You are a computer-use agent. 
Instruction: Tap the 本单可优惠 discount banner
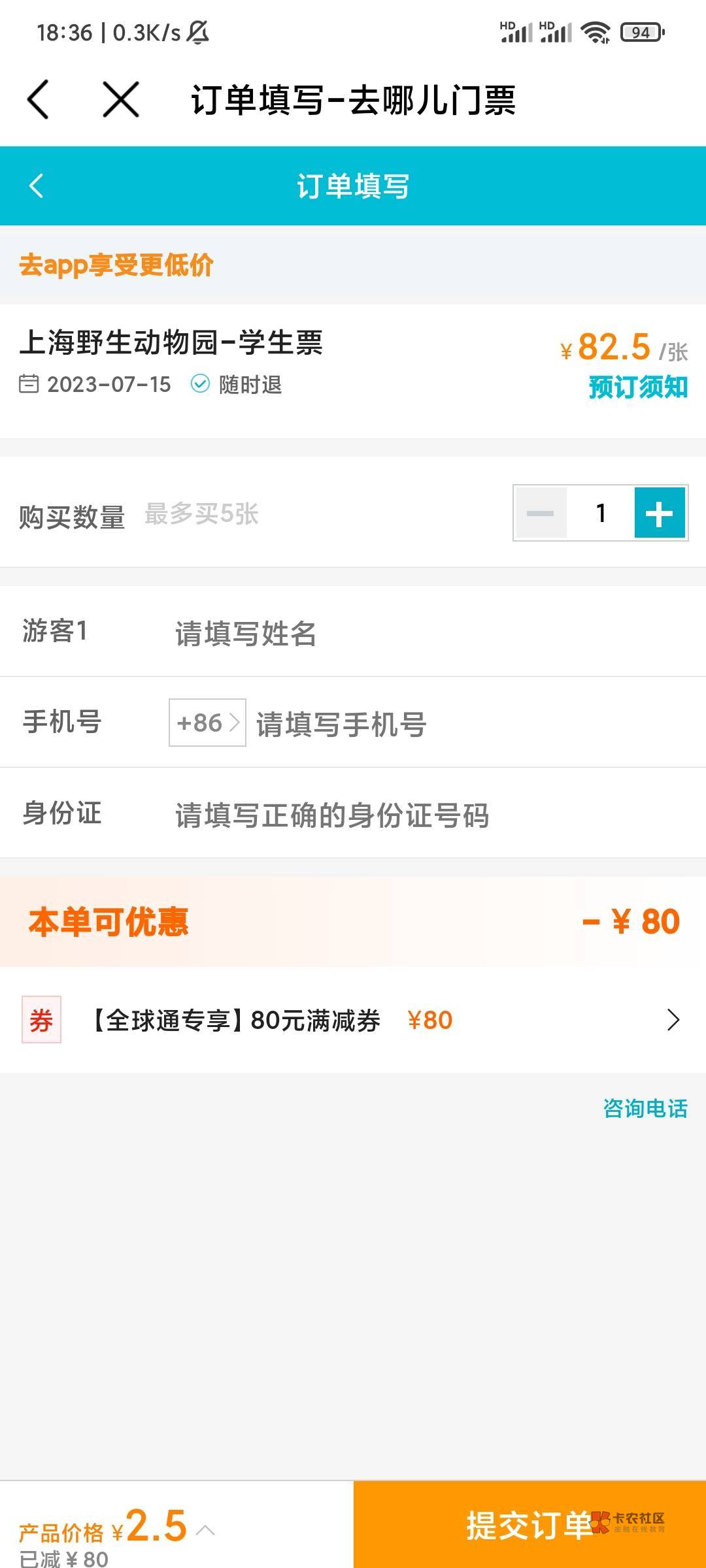[x=353, y=922]
